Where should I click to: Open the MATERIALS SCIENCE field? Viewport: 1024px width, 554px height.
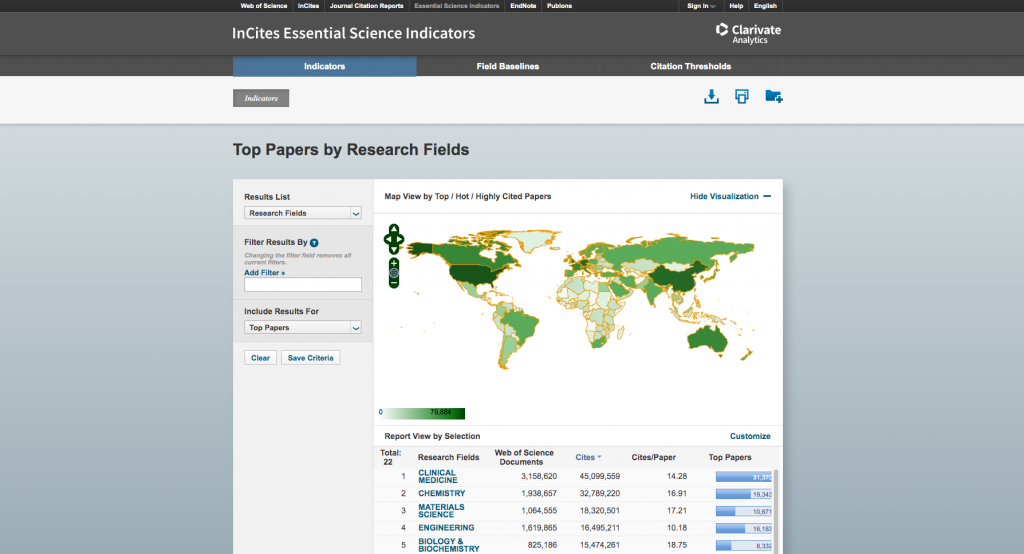pos(441,510)
